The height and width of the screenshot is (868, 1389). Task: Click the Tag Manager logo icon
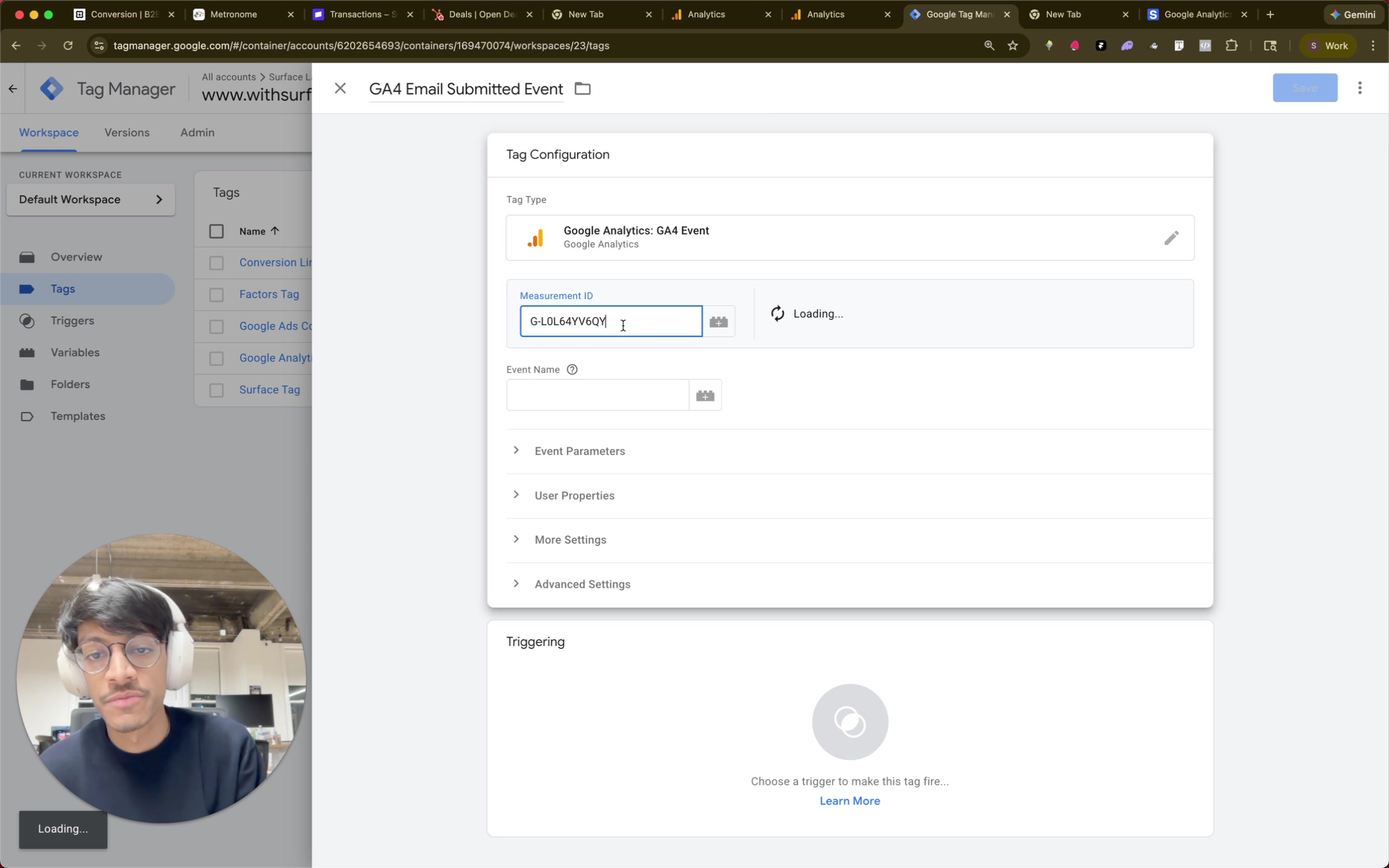point(52,88)
